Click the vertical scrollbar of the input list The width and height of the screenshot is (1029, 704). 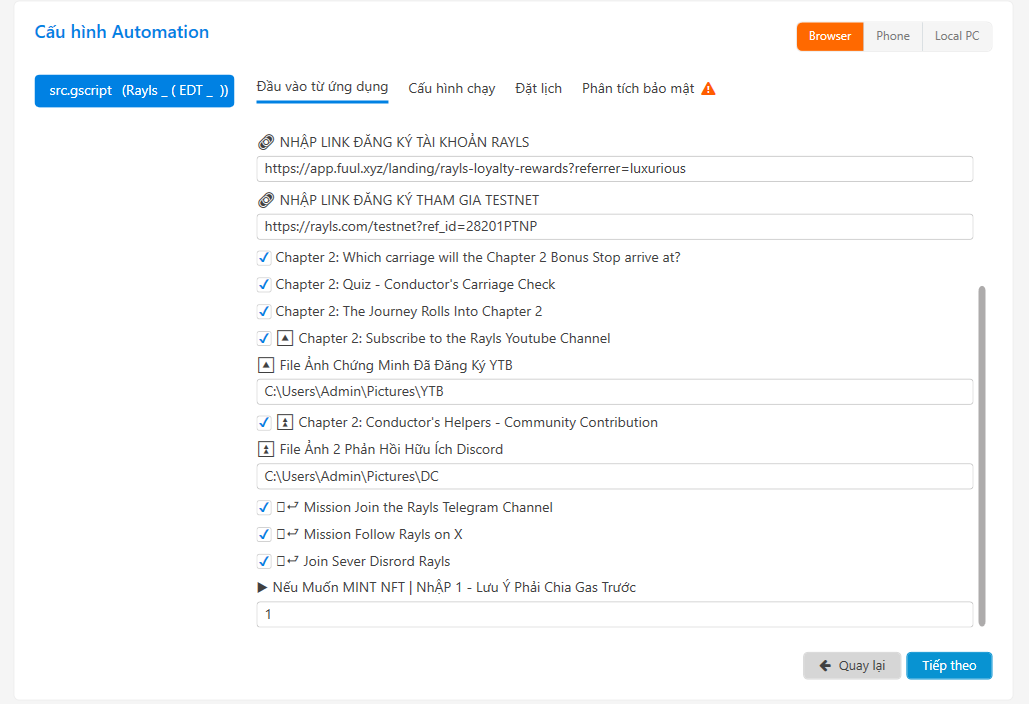click(x=982, y=456)
